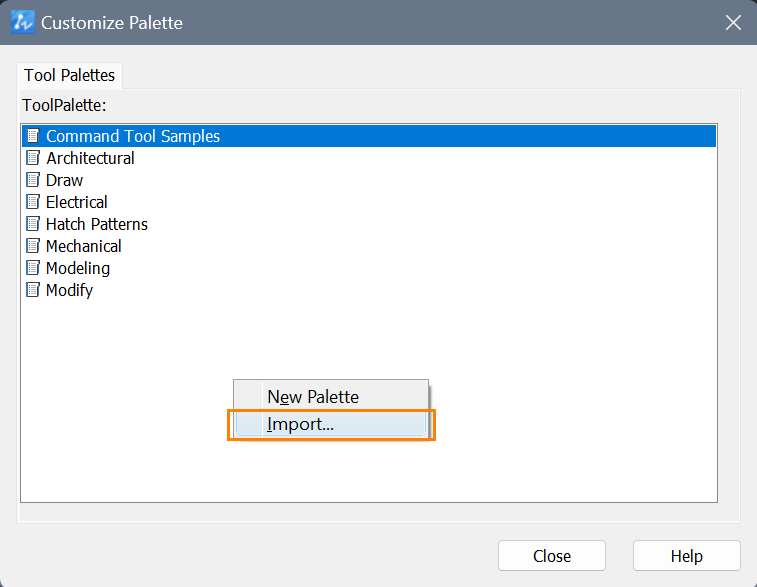757x587 pixels.
Task: Click the Modeling palette icon
Action: (x=33, y=268)
